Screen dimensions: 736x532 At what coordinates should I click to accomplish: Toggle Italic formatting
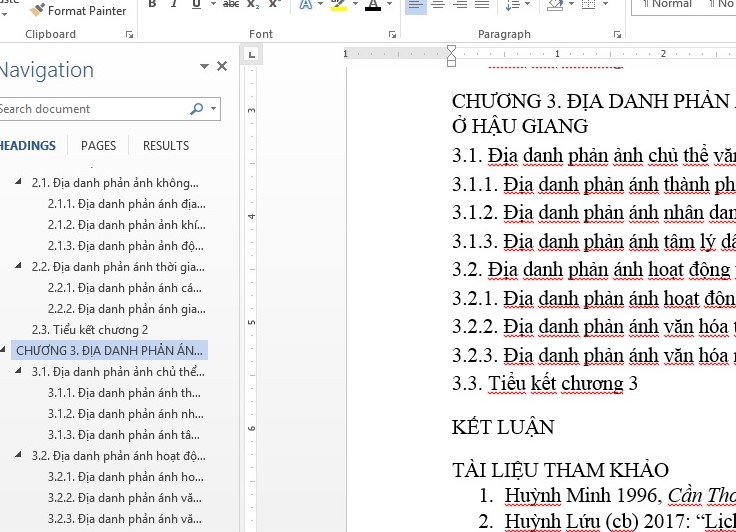174,4
